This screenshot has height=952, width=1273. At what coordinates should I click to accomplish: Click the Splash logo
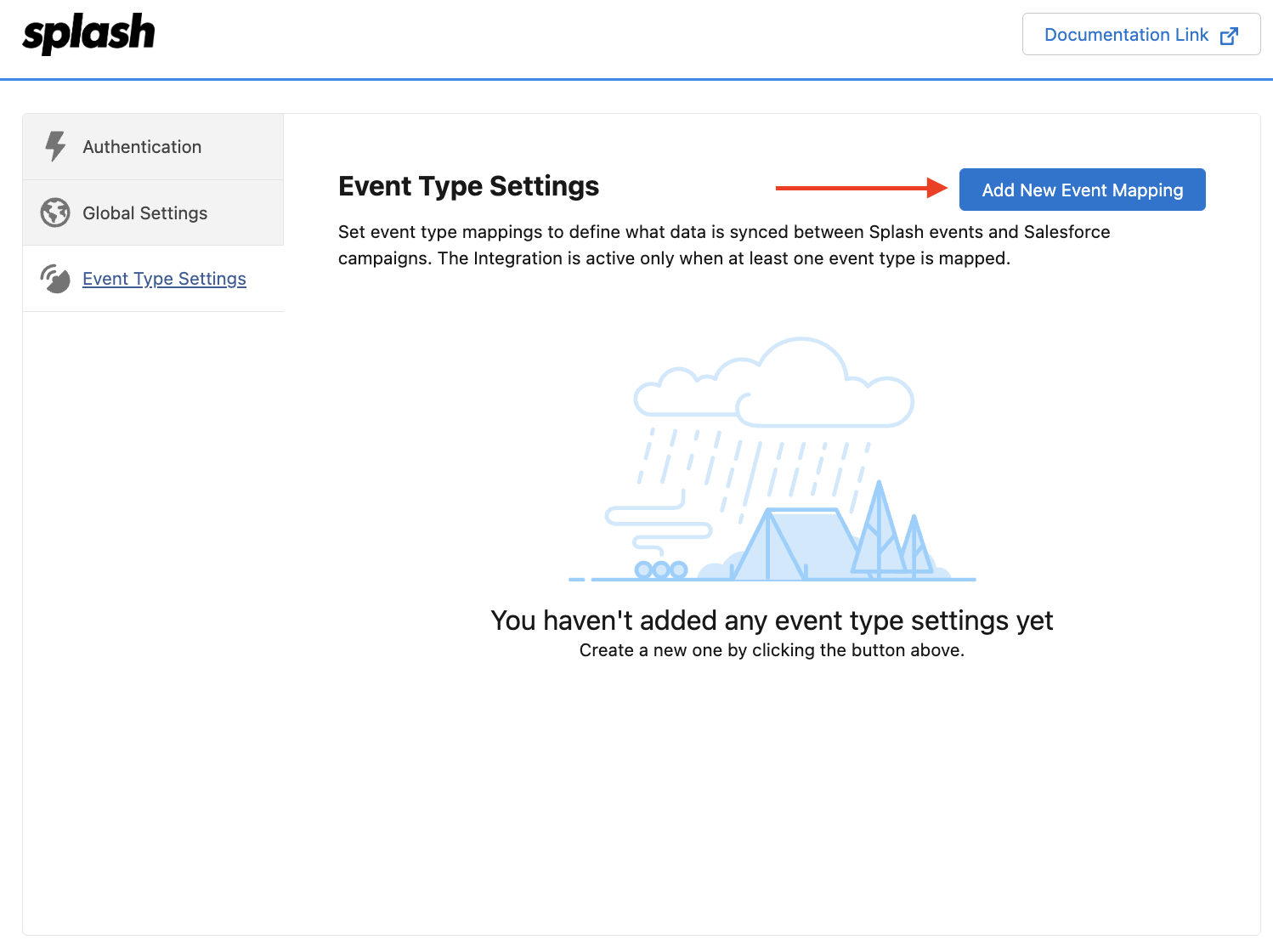[x=88, y=34]
